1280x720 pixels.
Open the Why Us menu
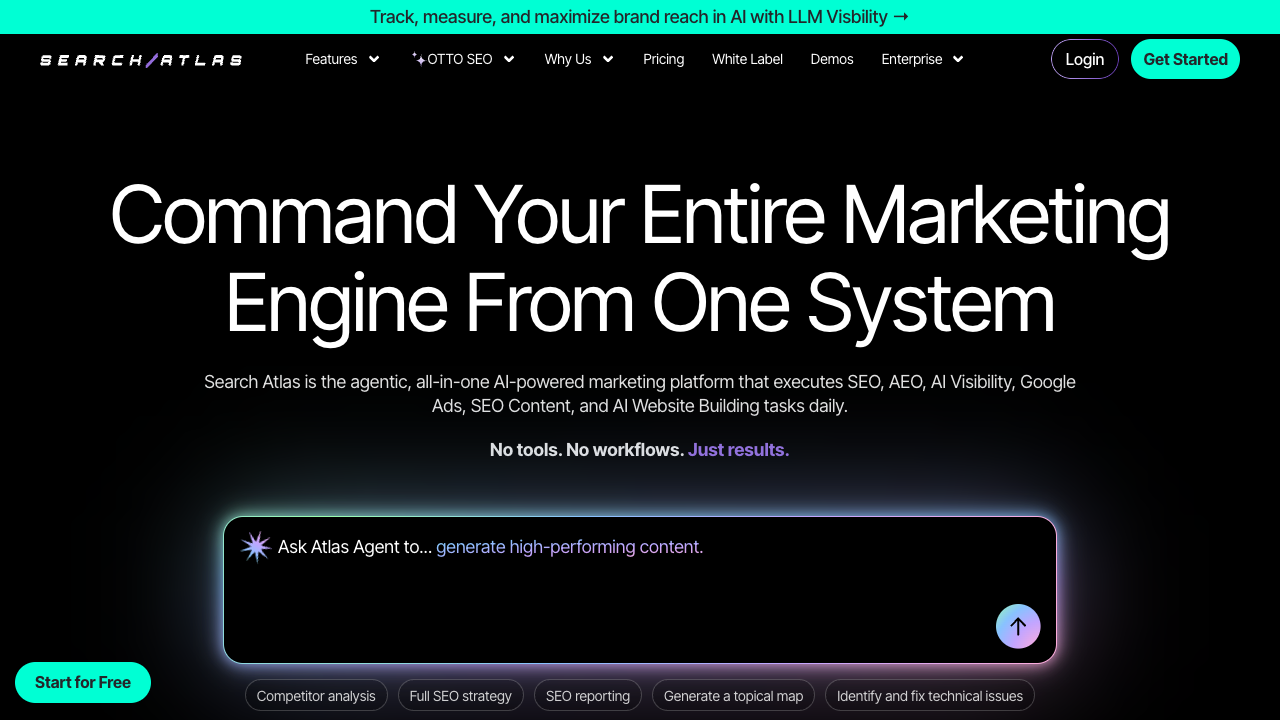pyautogui.click(x=568, y=59)
